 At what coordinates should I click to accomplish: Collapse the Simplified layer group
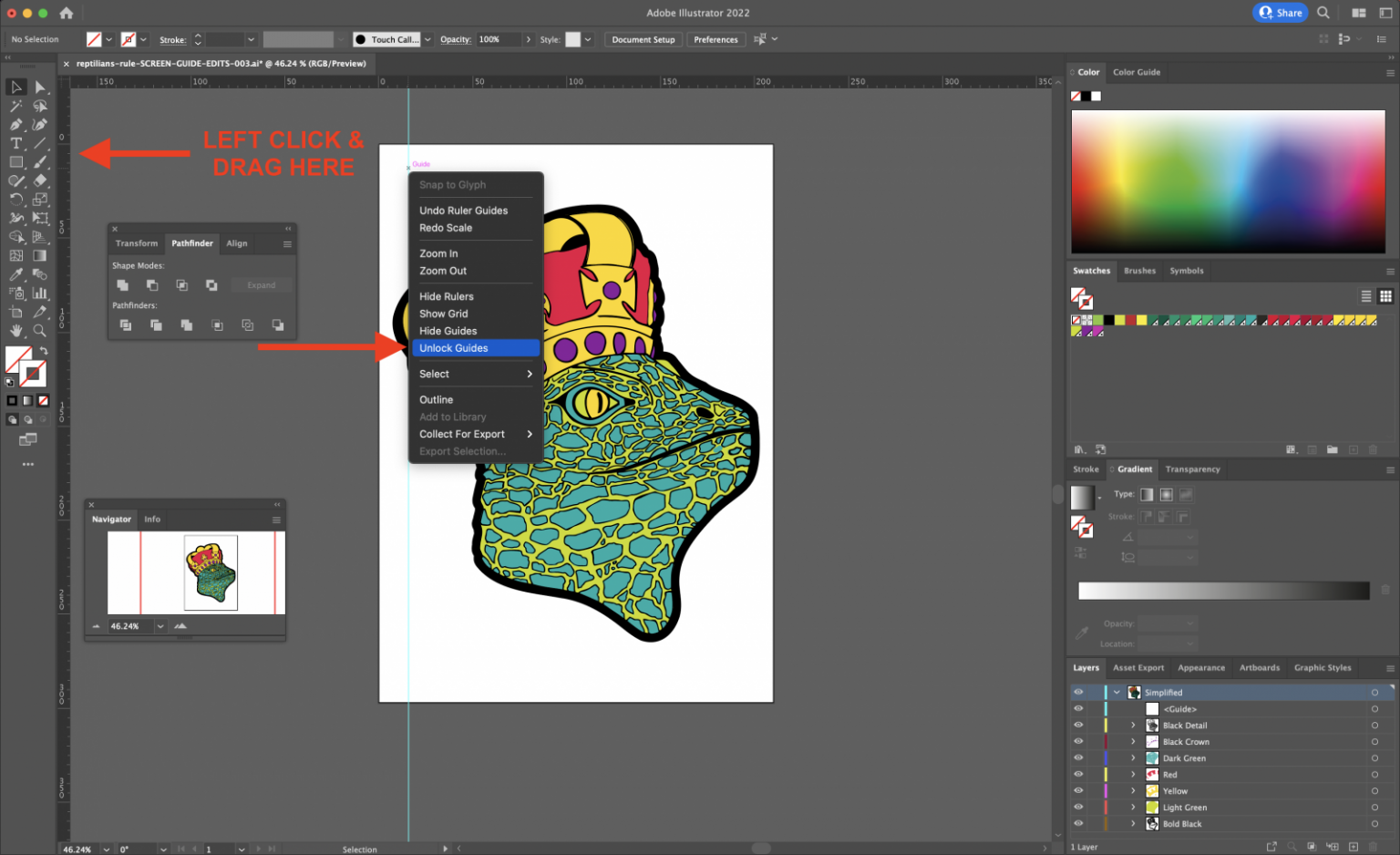click(1117, 693)
